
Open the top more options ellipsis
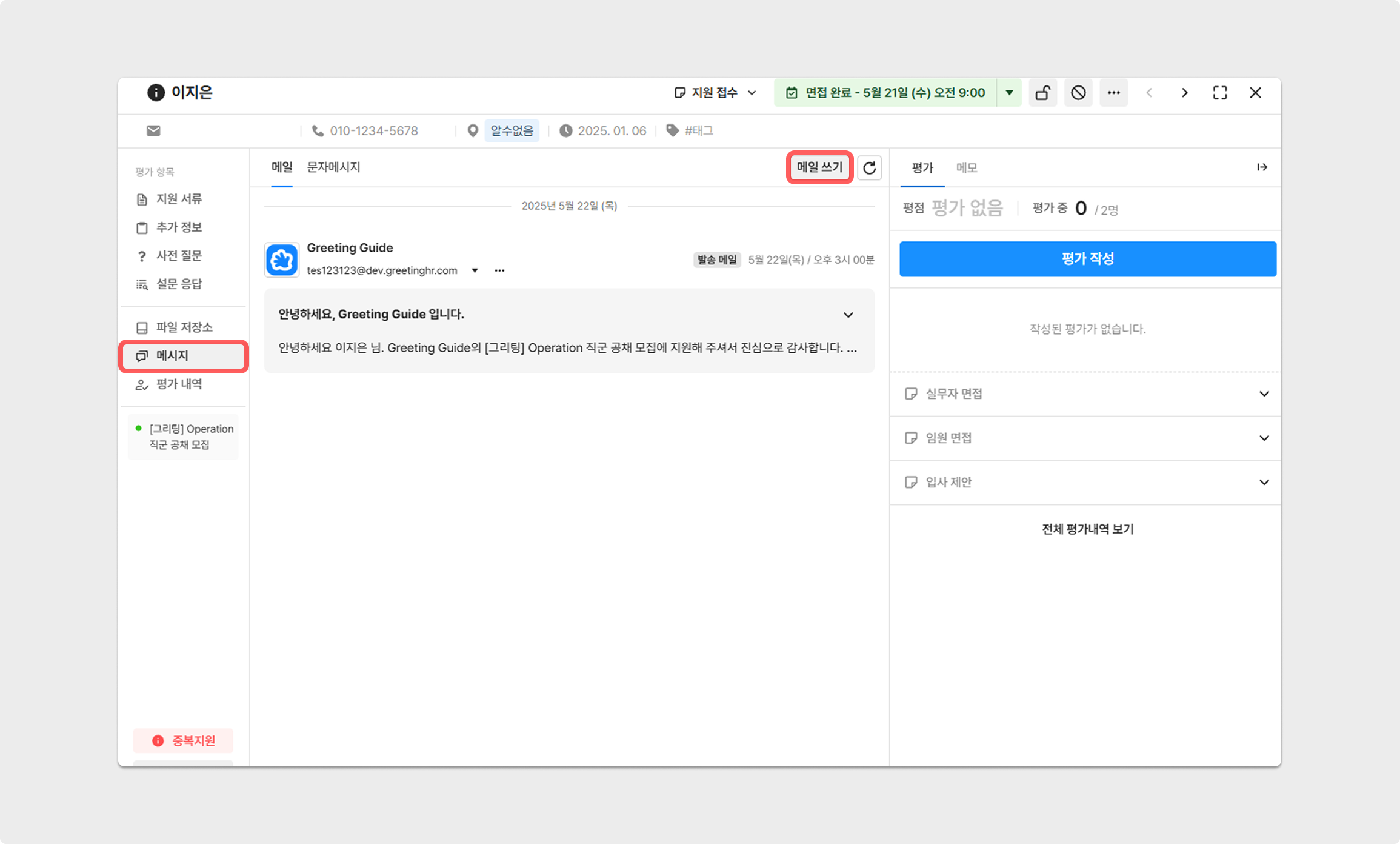pyautogui.click(x=1113, y=93)
